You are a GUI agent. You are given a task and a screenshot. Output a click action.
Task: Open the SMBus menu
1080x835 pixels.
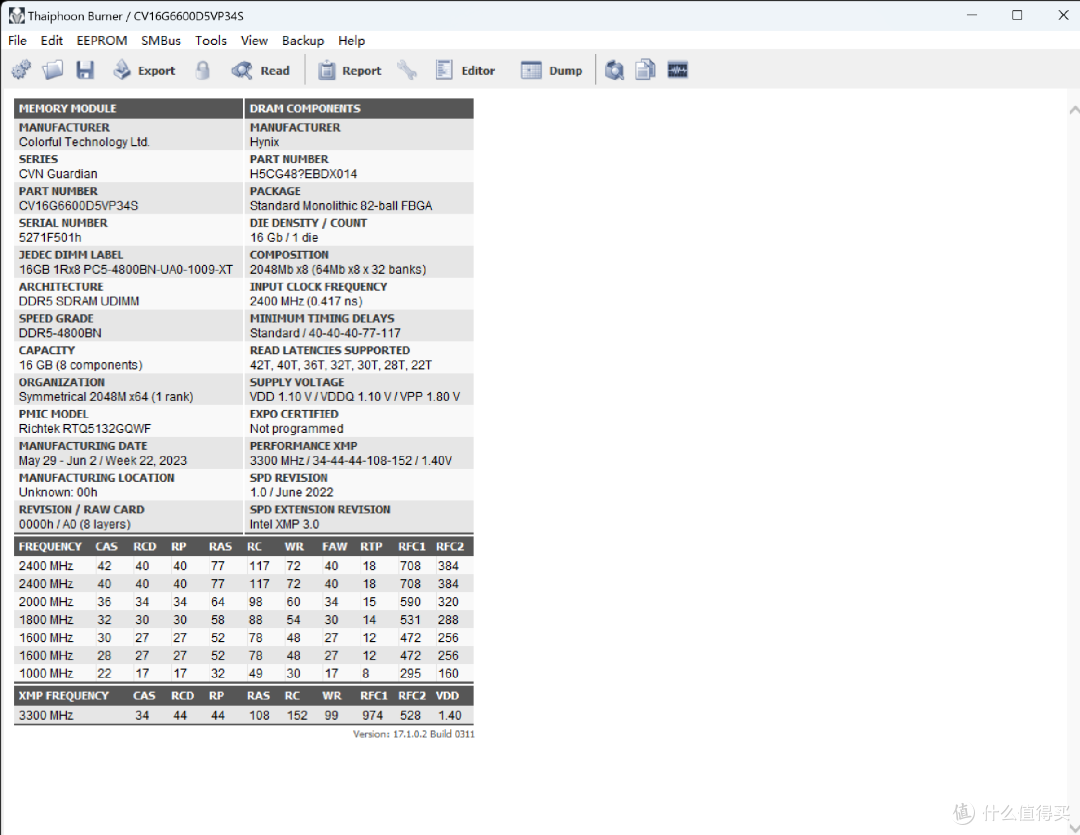161,41
